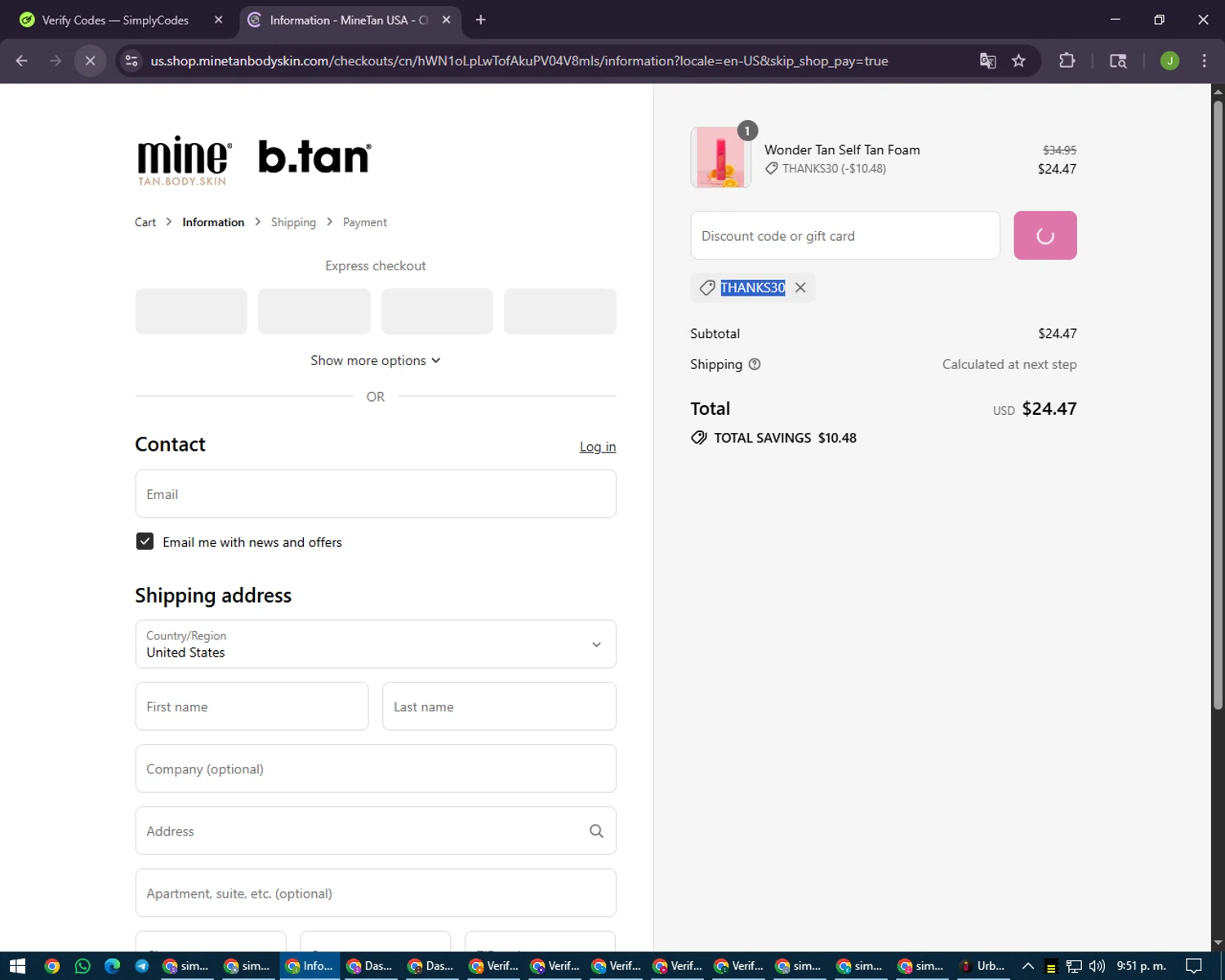Open Urb... app in taskbar
The height and width of the screenshot is (980, 1225).
click(982, 966)
